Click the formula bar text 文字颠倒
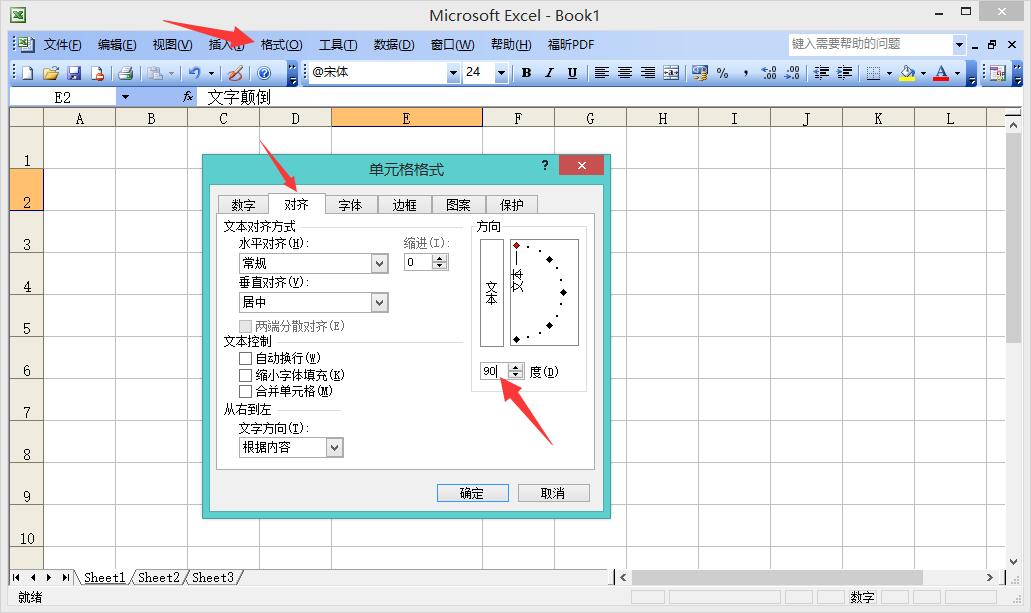Viewport: 1031px width, 613px height. click(x=239, y=97)
